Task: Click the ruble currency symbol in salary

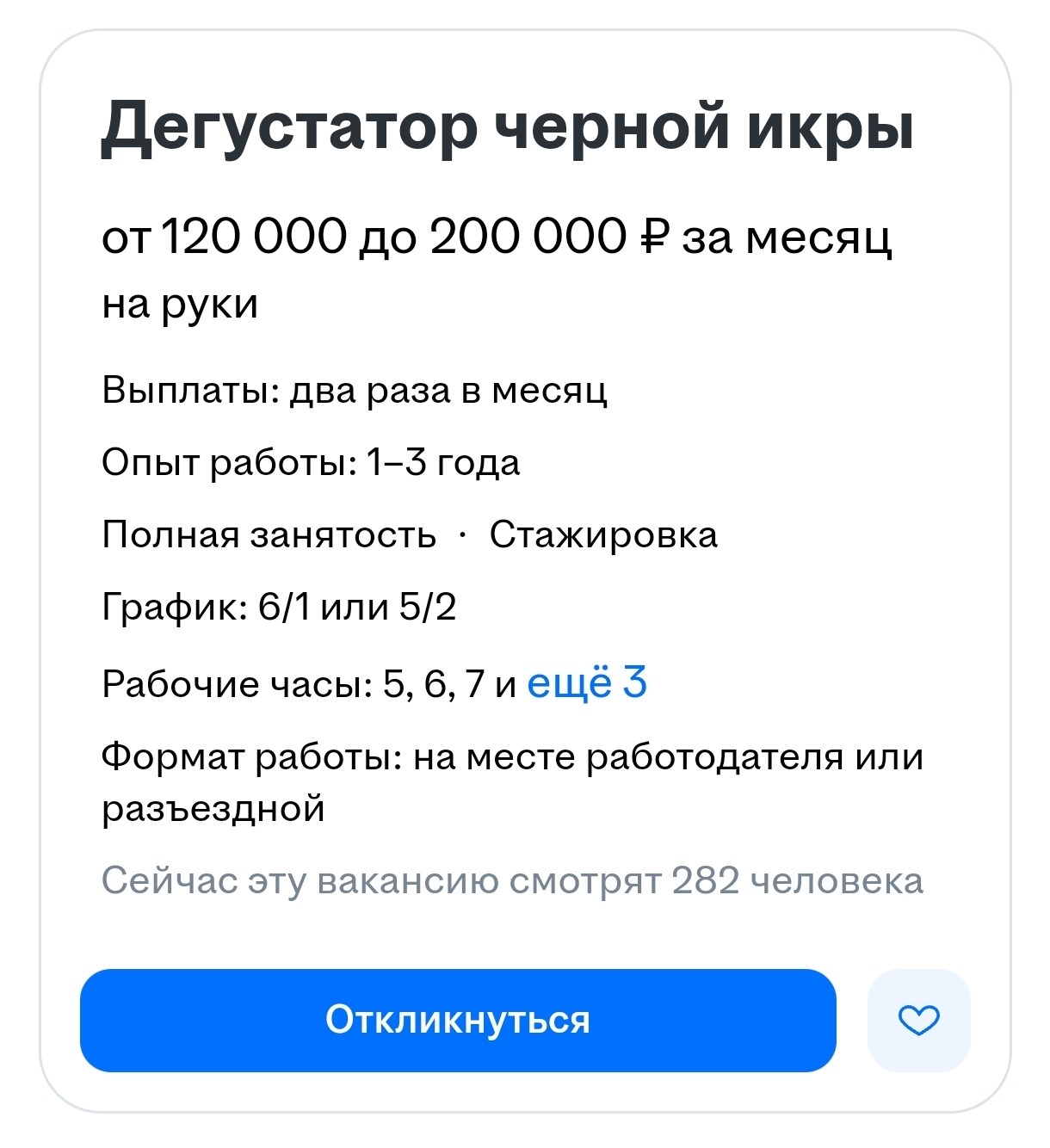Action: tap(655, 237)
